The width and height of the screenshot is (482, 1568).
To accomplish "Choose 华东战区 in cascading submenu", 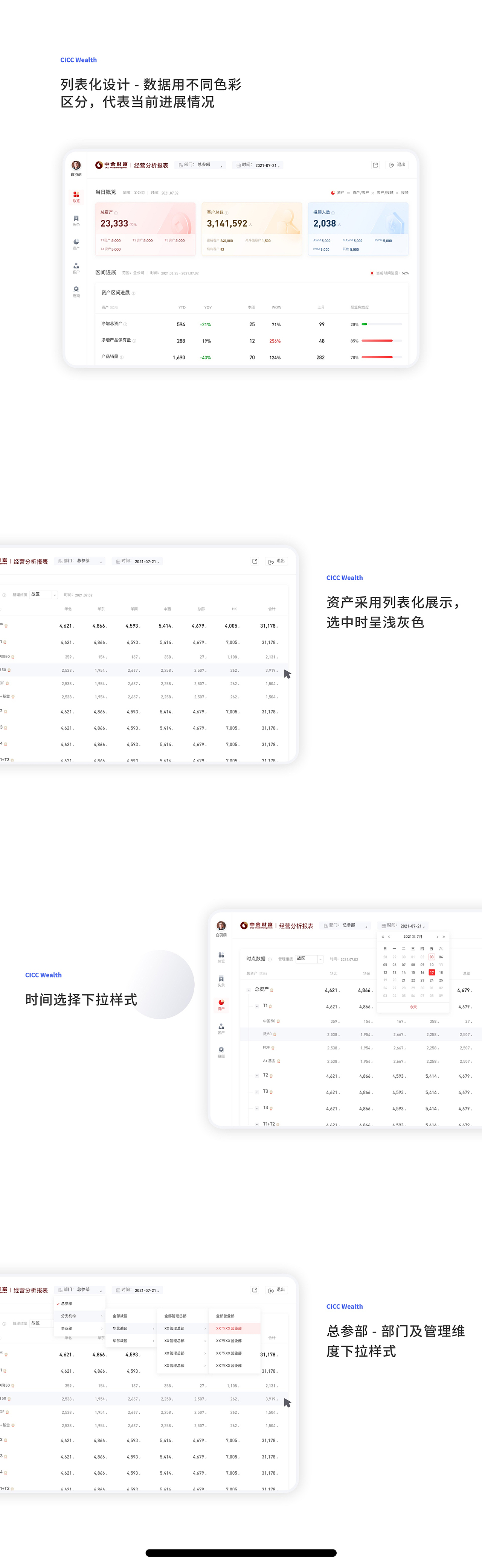I will point(131,1341).
